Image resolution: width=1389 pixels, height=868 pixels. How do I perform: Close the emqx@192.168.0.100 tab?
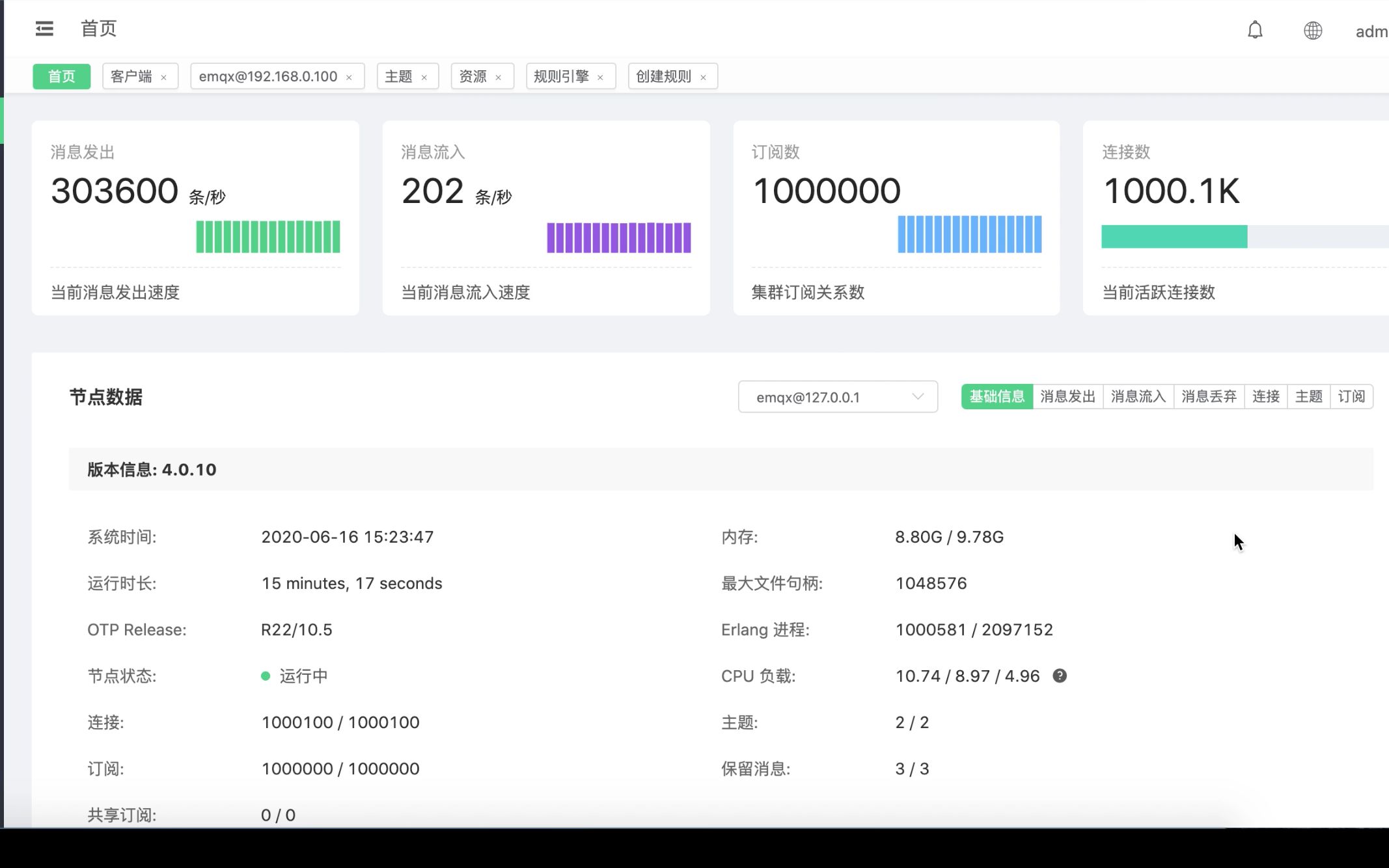tap(349, 77)
